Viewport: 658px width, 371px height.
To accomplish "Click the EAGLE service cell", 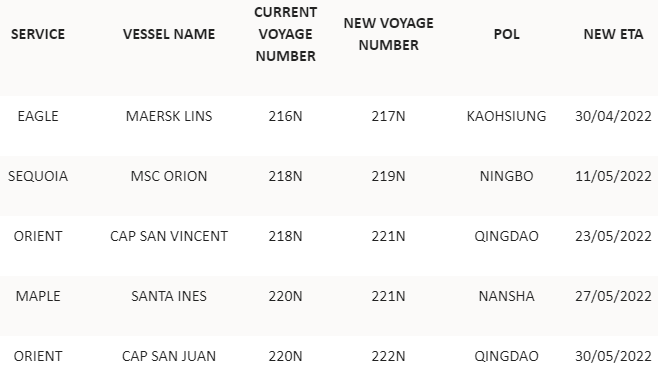I will [38, 116].
